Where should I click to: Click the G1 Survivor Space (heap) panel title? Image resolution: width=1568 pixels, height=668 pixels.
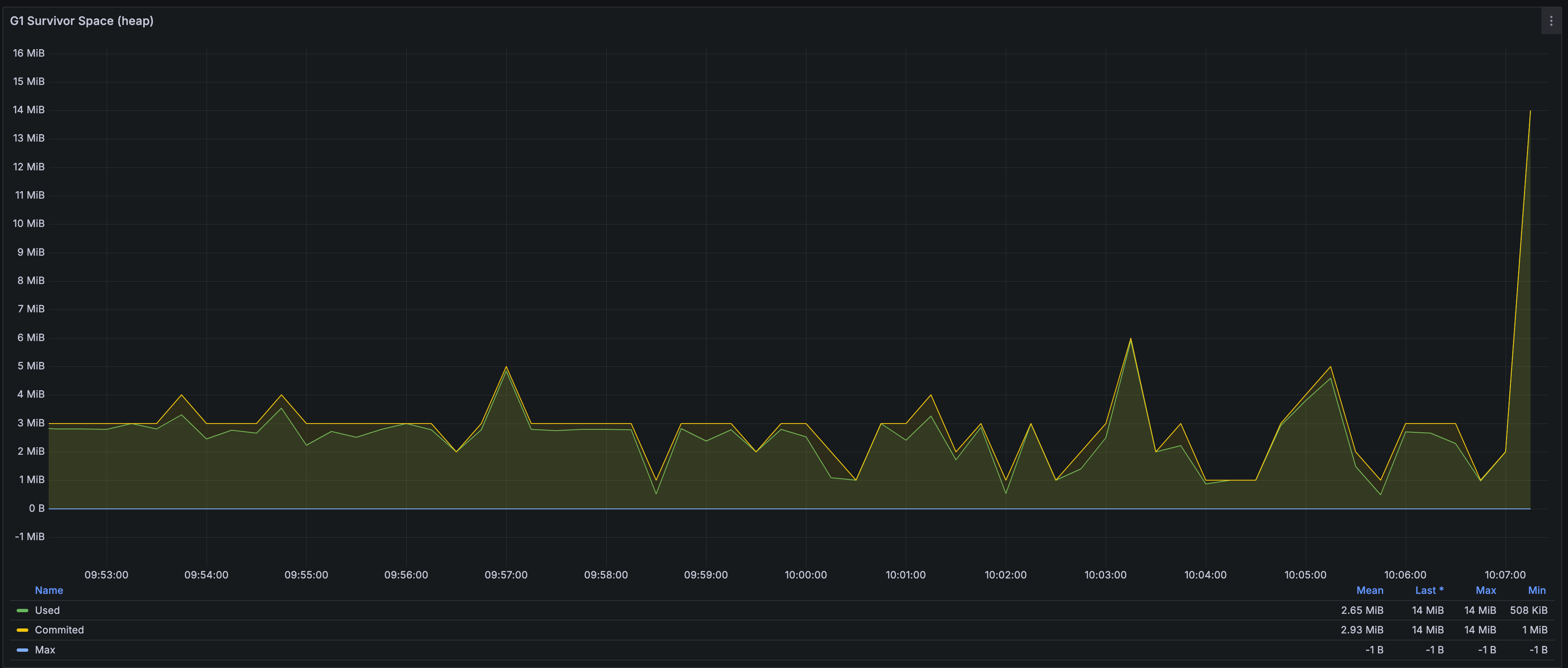(x=82, y=21)
